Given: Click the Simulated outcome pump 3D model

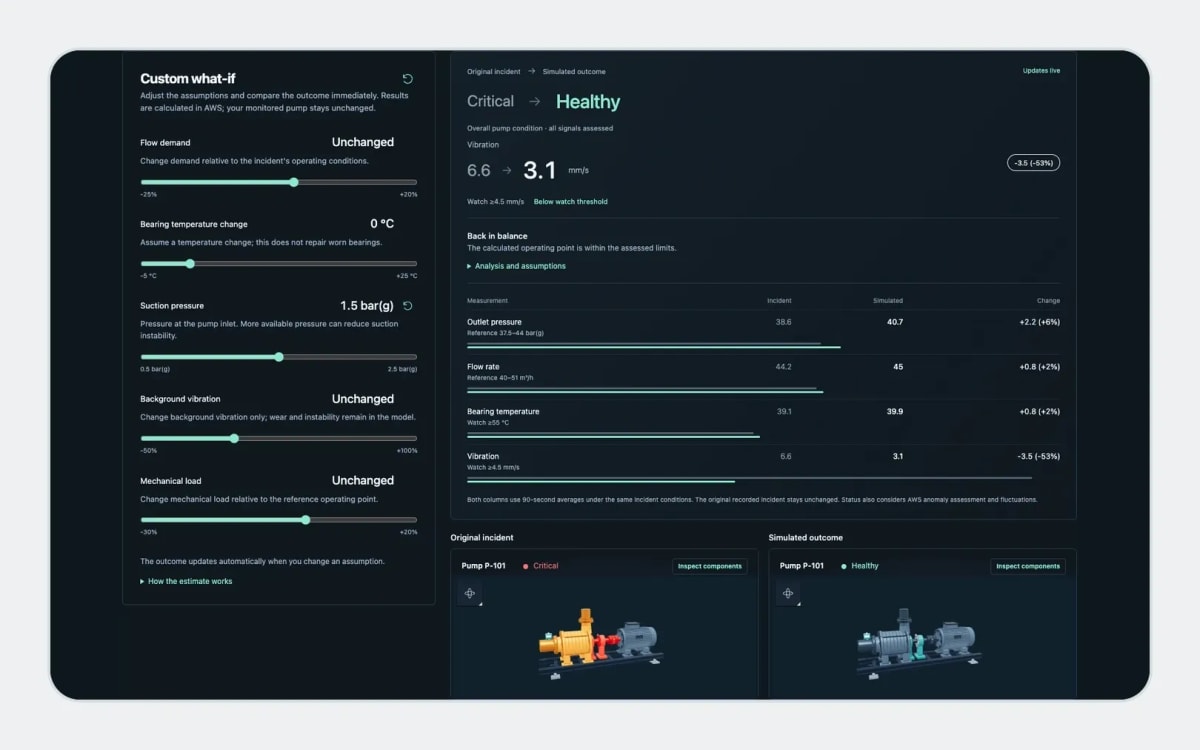Looking at the screenshot, I should click(x=917, y=642).
